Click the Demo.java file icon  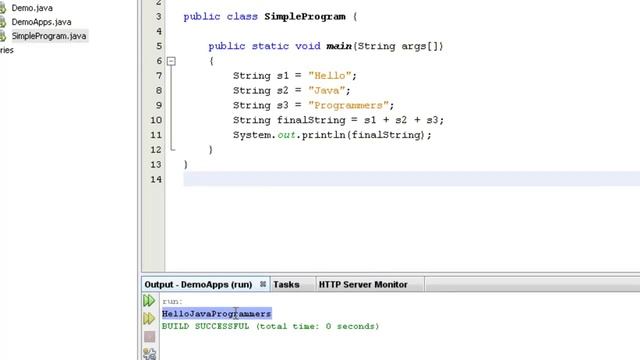pyautogui.click(x=2, y=8)
